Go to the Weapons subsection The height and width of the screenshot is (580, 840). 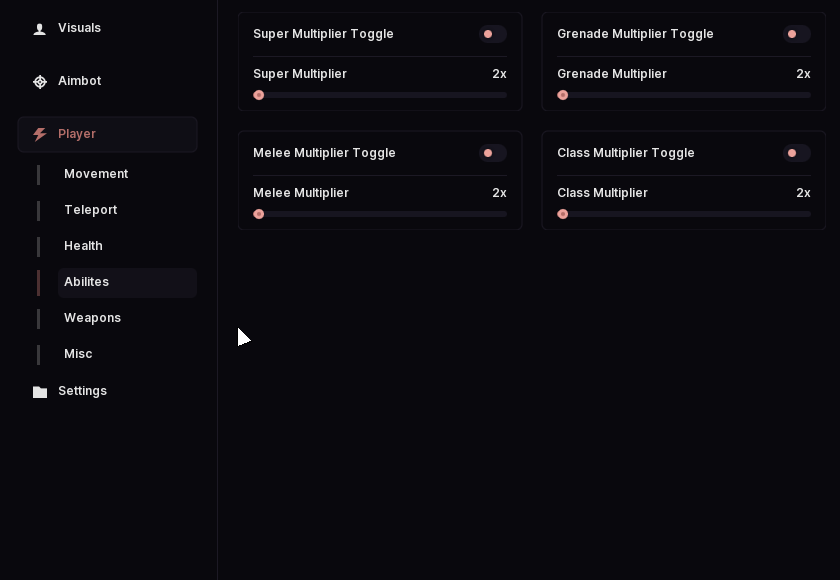tap(92, 318)
